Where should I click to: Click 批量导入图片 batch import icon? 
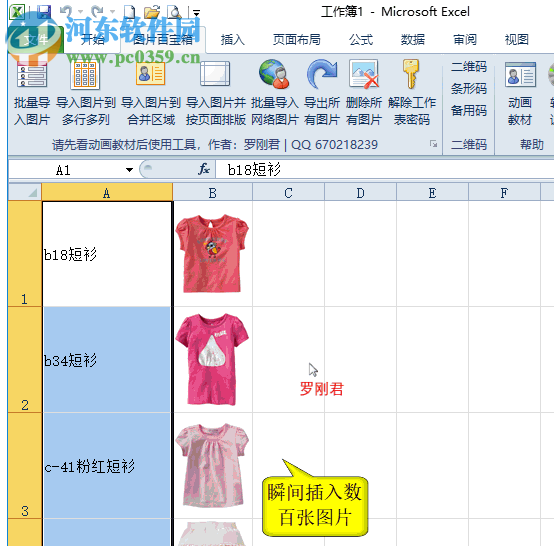point(31,75)
